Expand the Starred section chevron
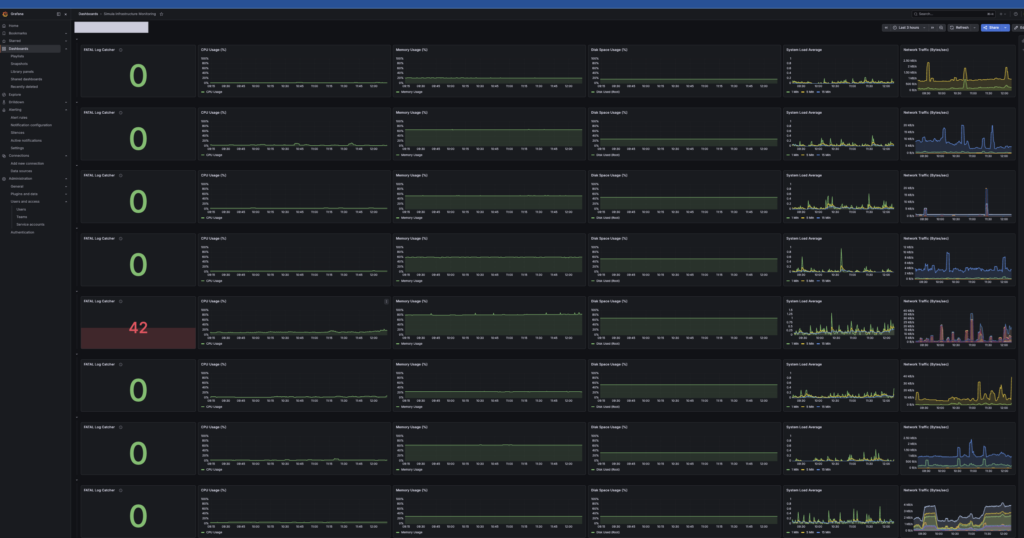The height and width of the screenshot is (538, 1024). pos(66,40)
